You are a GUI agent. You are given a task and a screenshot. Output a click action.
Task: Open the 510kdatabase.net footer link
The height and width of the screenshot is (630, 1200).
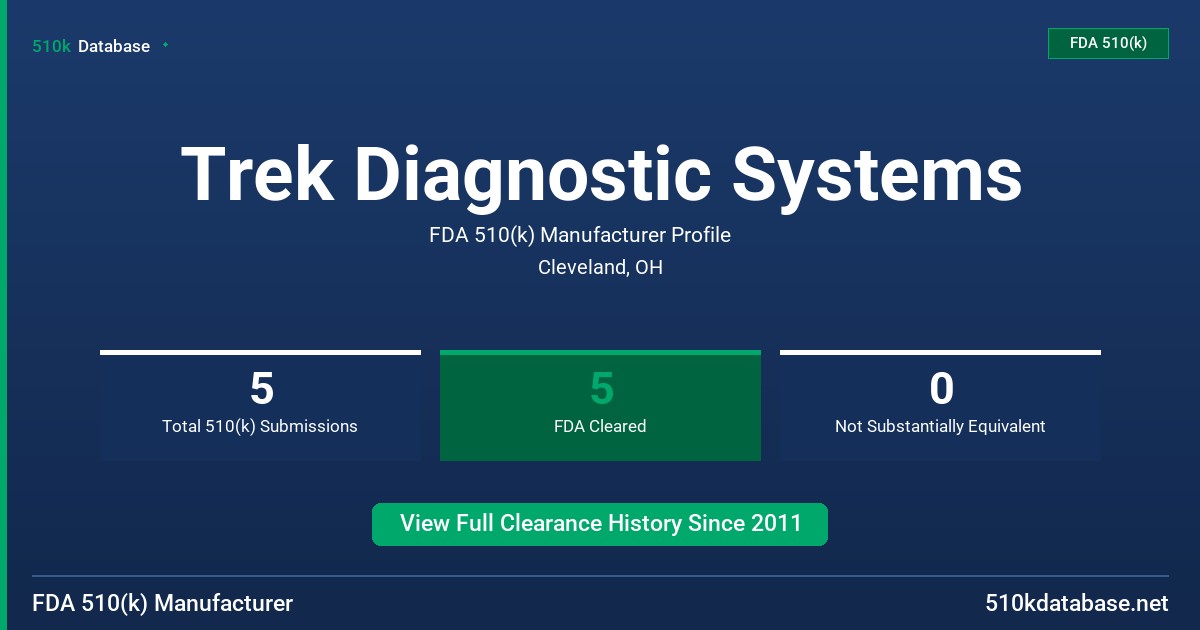click(x=1076, y=604)
